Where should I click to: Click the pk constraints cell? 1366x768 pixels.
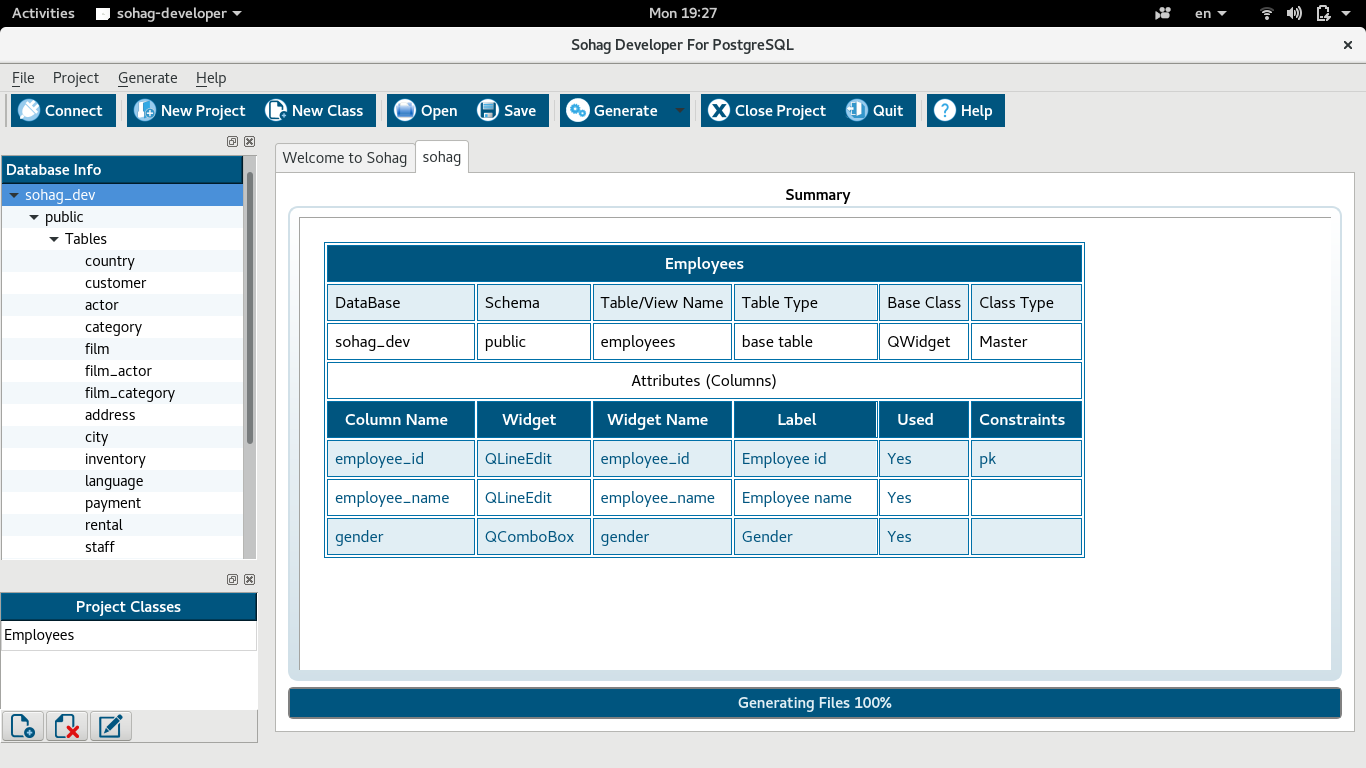[x=1026, y=459]
